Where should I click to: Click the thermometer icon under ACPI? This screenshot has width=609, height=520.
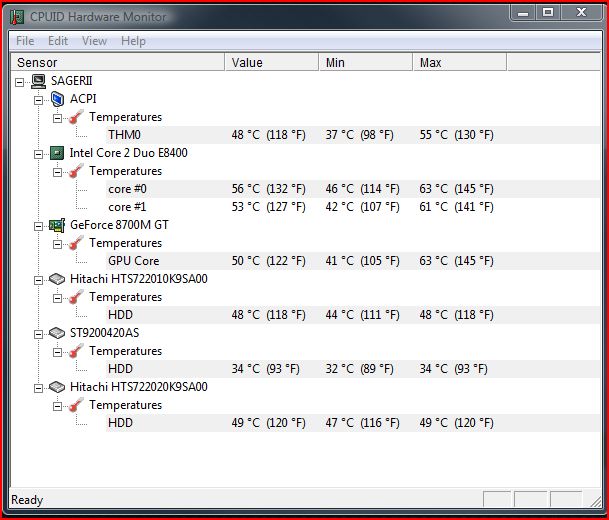point(76,117)
